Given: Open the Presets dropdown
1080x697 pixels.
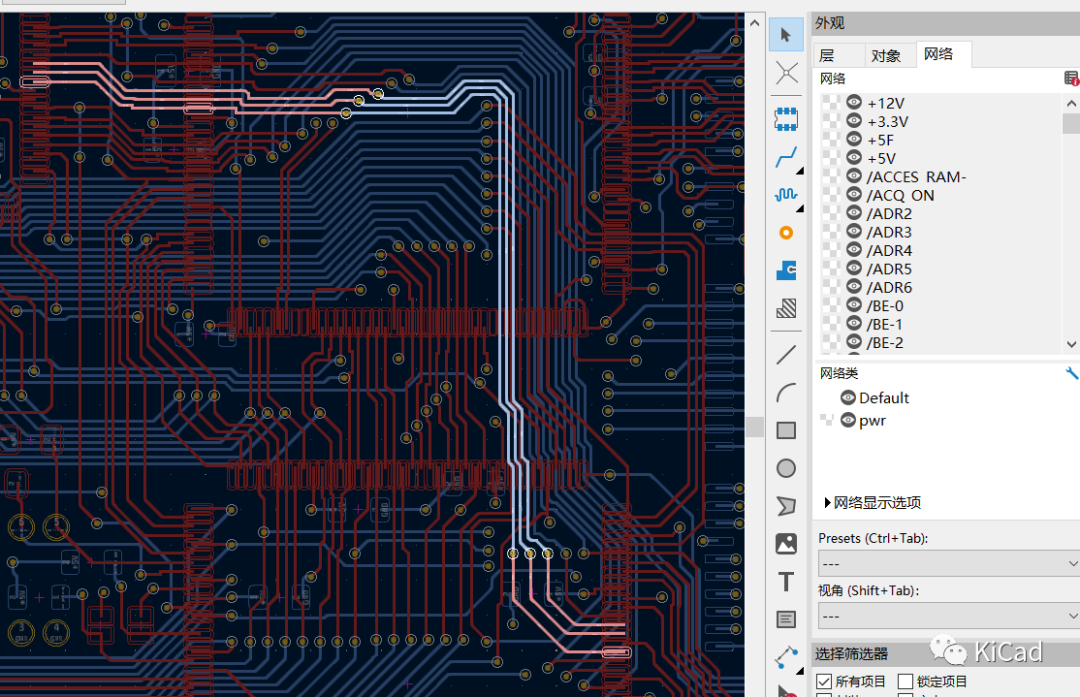Looking at the screenshot, I should click(948, 563).
